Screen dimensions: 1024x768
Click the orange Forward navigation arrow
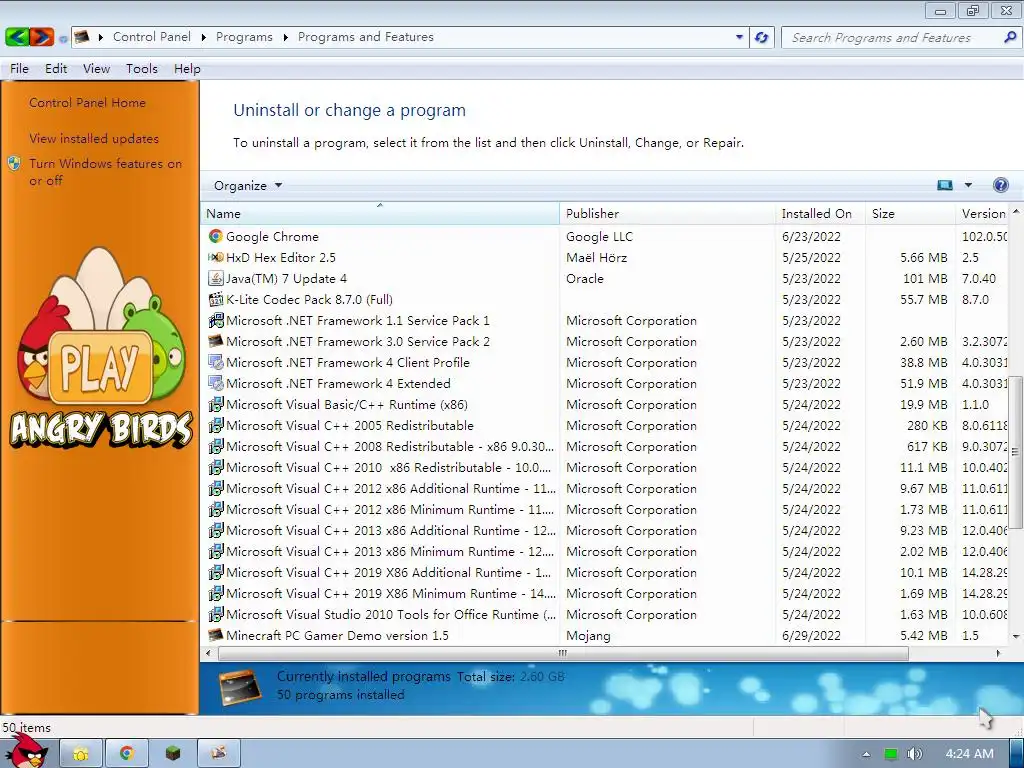[41, 37]
